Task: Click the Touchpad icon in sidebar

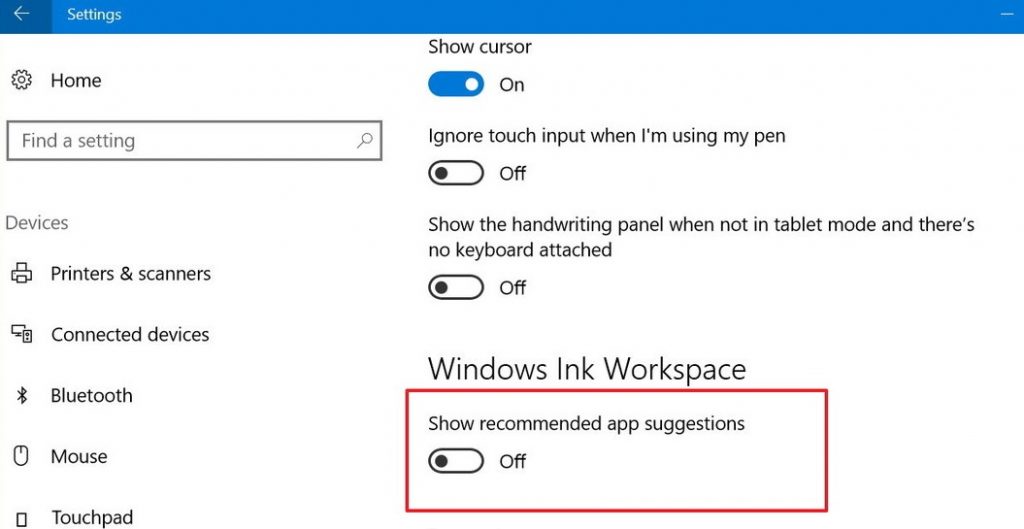Action: pyautogui.click(x=22, y=519)
